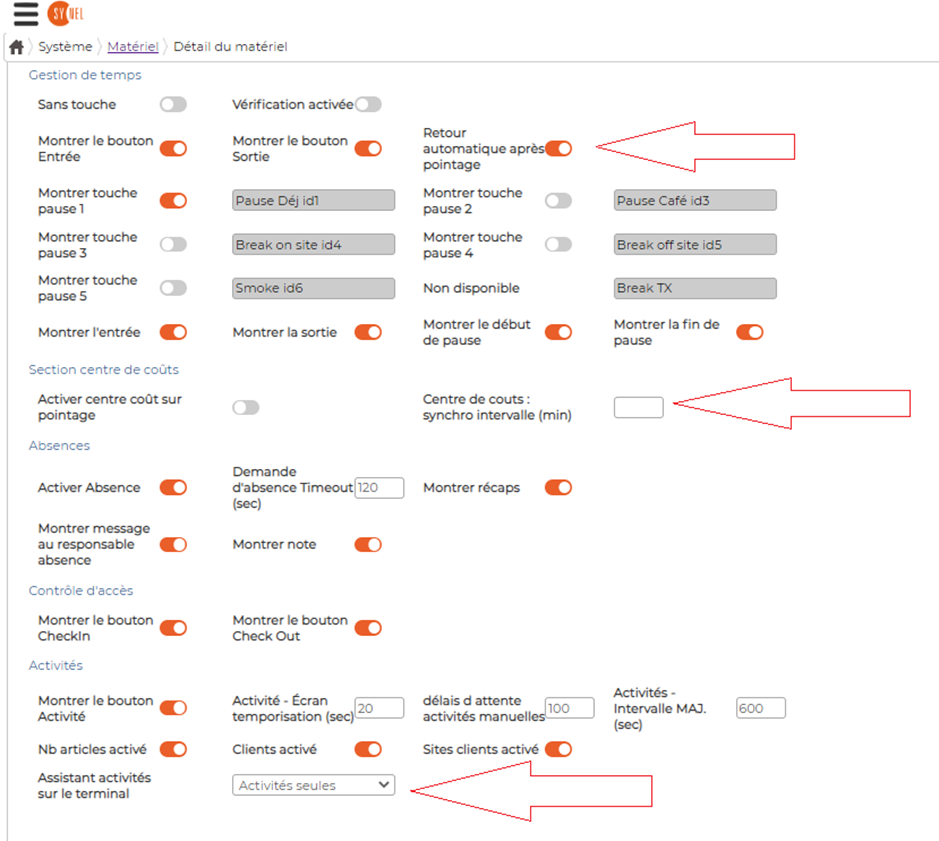Open the Matériel breadcrumb link

point(133,47)
